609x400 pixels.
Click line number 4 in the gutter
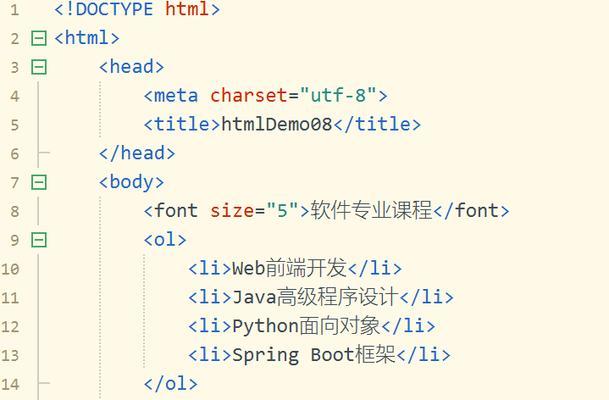(15, 96)
